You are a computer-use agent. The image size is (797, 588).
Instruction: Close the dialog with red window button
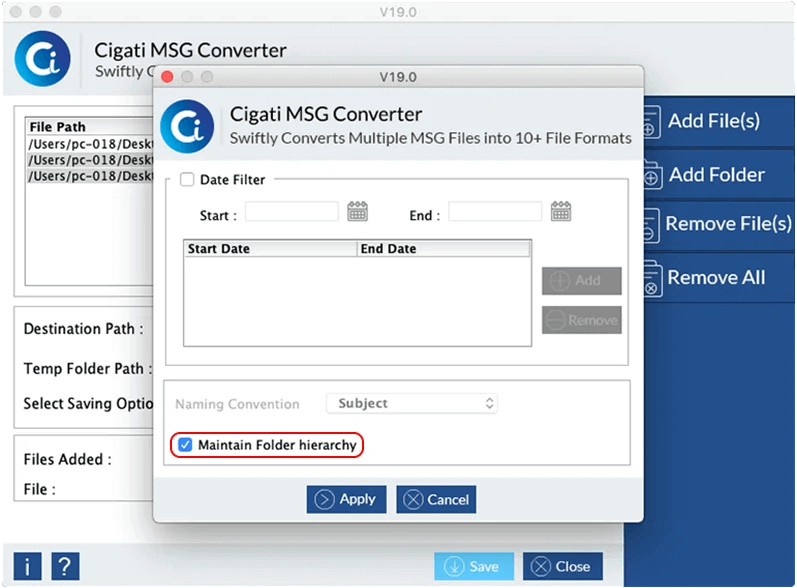coord(167,77)
